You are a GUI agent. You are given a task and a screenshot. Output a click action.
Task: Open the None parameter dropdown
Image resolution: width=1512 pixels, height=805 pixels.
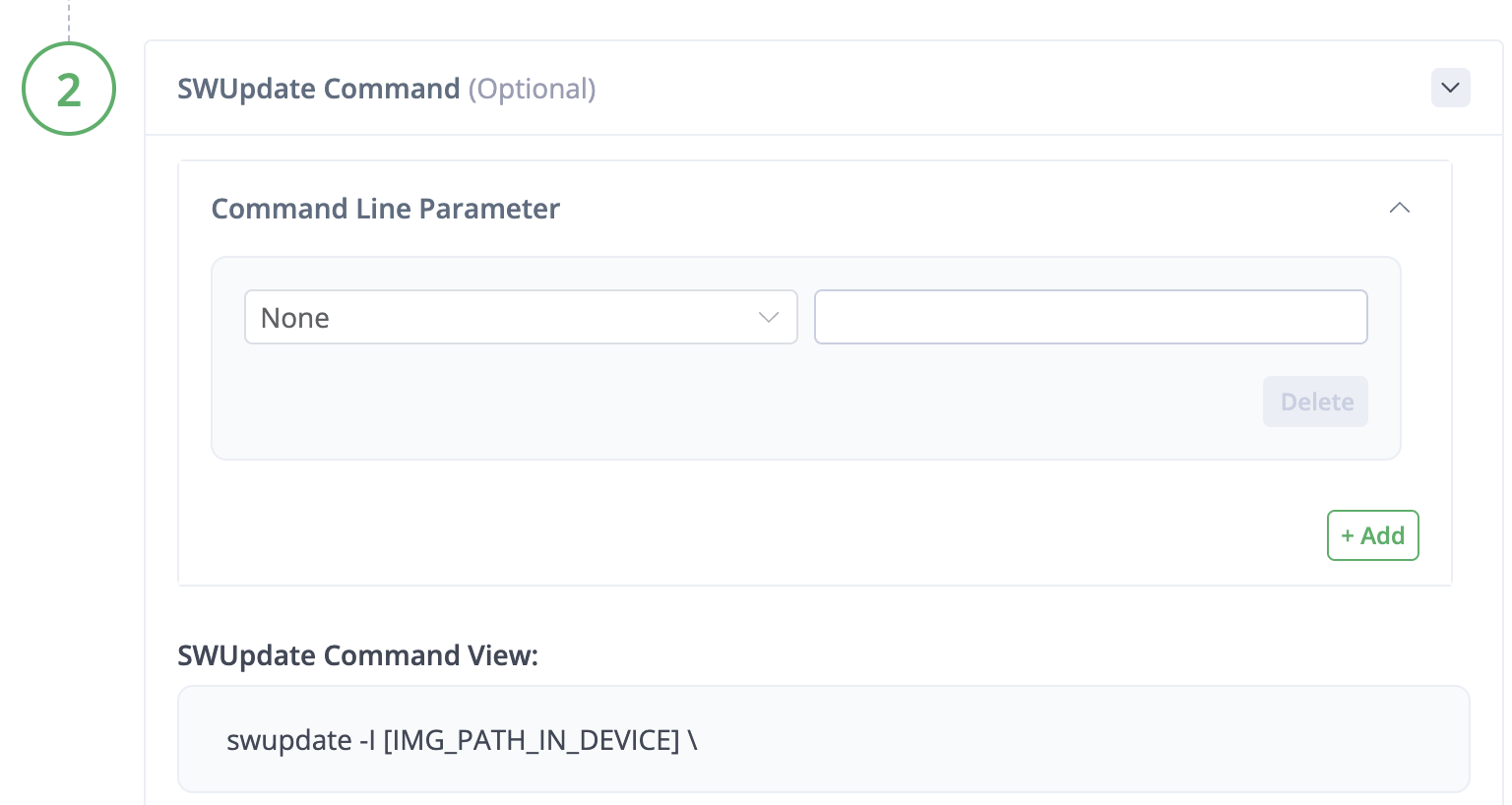(x=520, y=317)
